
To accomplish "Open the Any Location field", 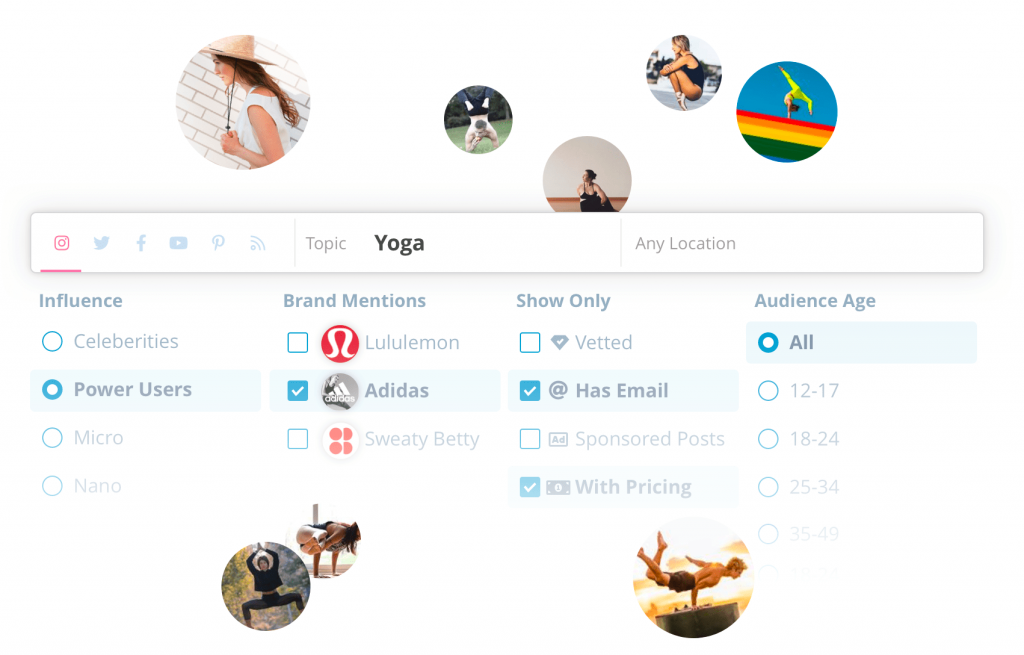I will pyautogui.click(x=801, y=243).
